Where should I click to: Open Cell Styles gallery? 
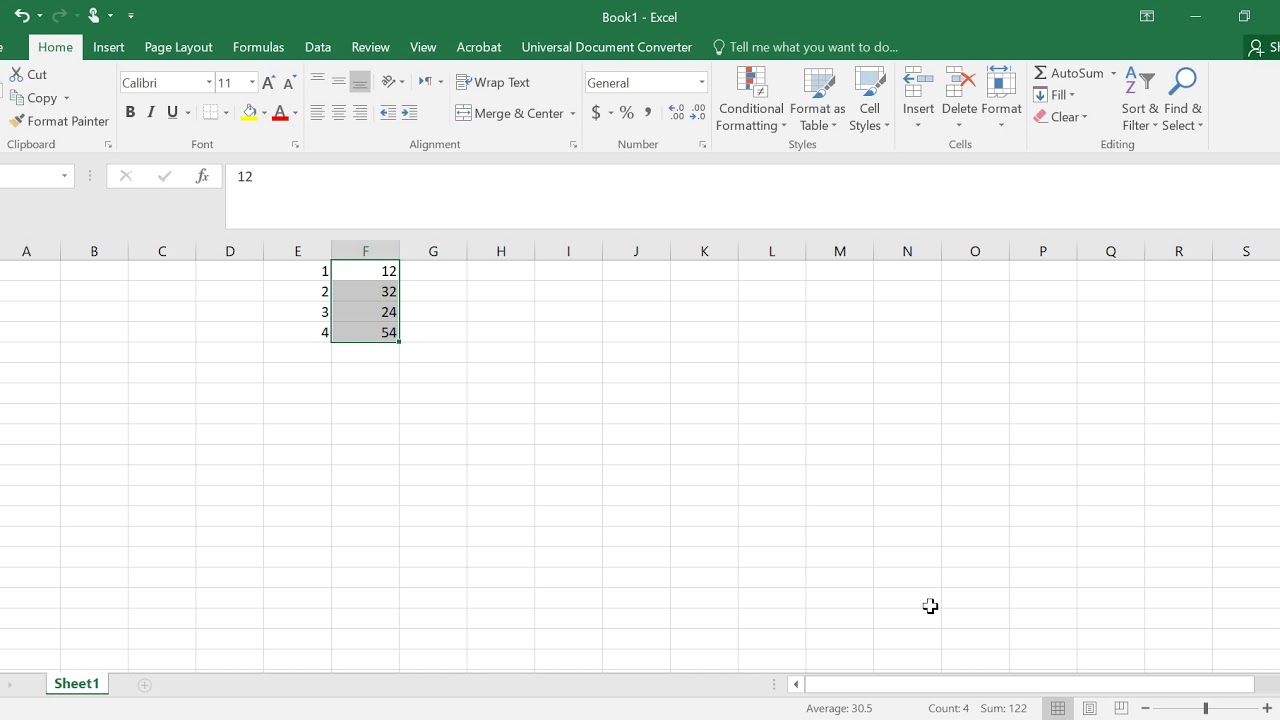click(870, 100)
